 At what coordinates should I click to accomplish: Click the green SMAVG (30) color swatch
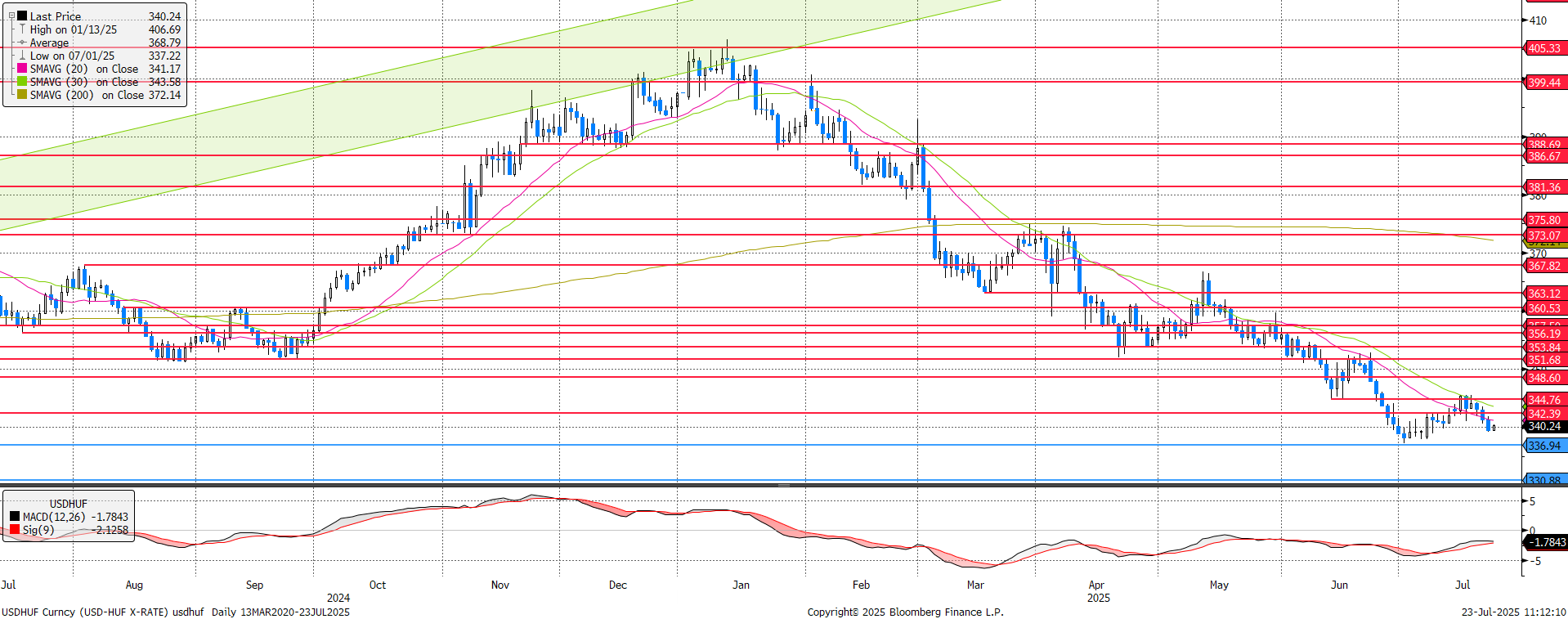coord(22,82)
